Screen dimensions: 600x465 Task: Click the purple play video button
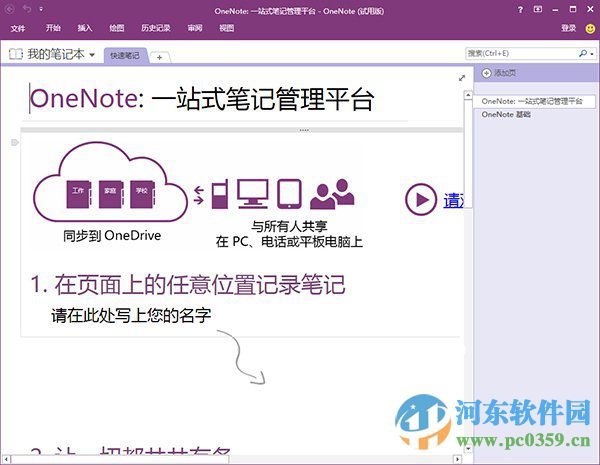[421, 199]
